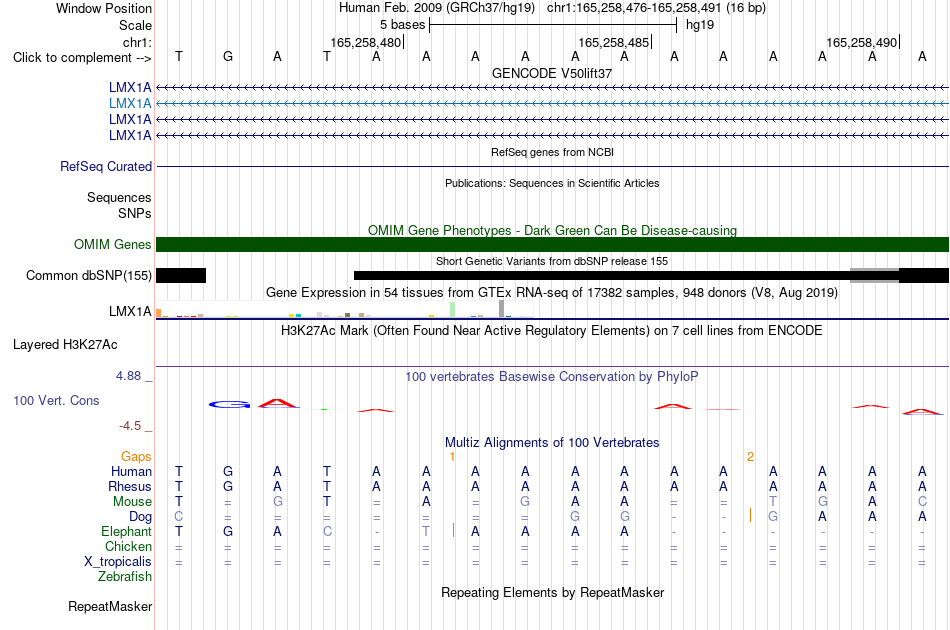Open 'Multiz Alignments of 100 Vertebrates' title
The height and width of the screenshot is (630, 950).
[x=552, y=443]
